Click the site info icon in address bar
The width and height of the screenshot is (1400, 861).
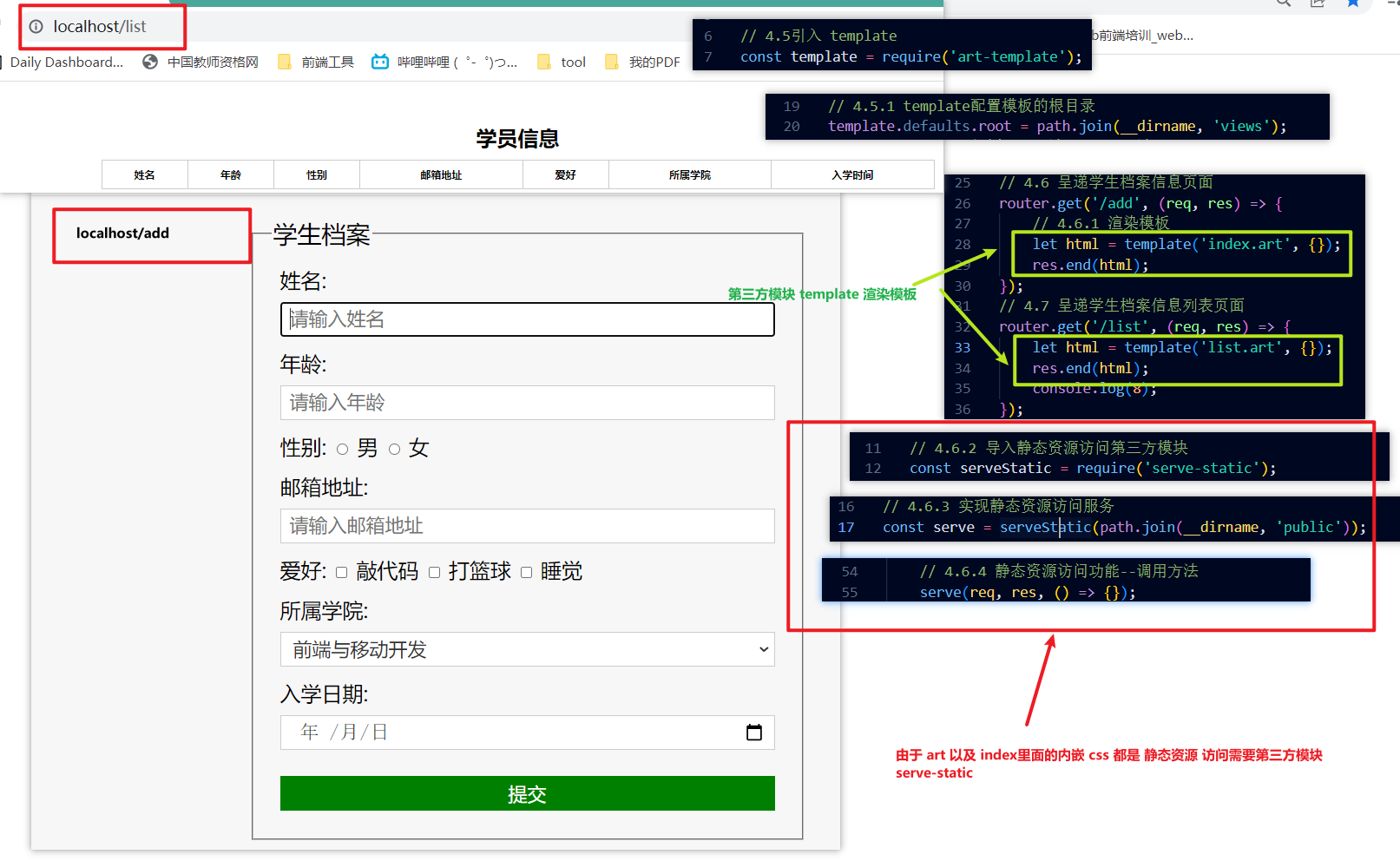(x=36, y=27)
